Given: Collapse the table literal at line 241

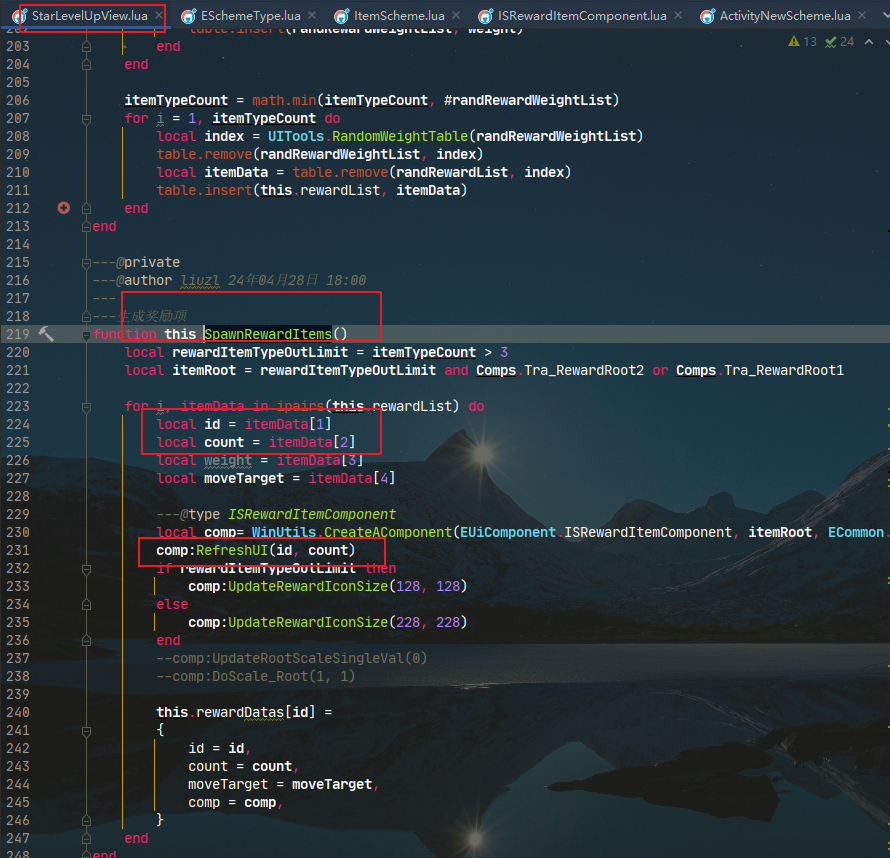Looking at the screenshot, I should pyautogui.click(x=86, y=731).
